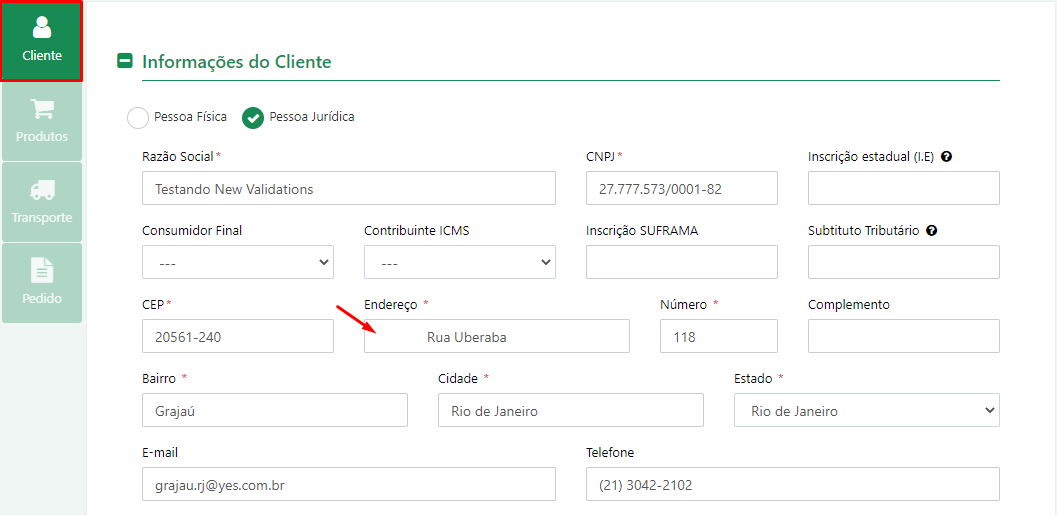
Task: Click the Inscrição SUFRAMA input field
Action: coord(682,262)
